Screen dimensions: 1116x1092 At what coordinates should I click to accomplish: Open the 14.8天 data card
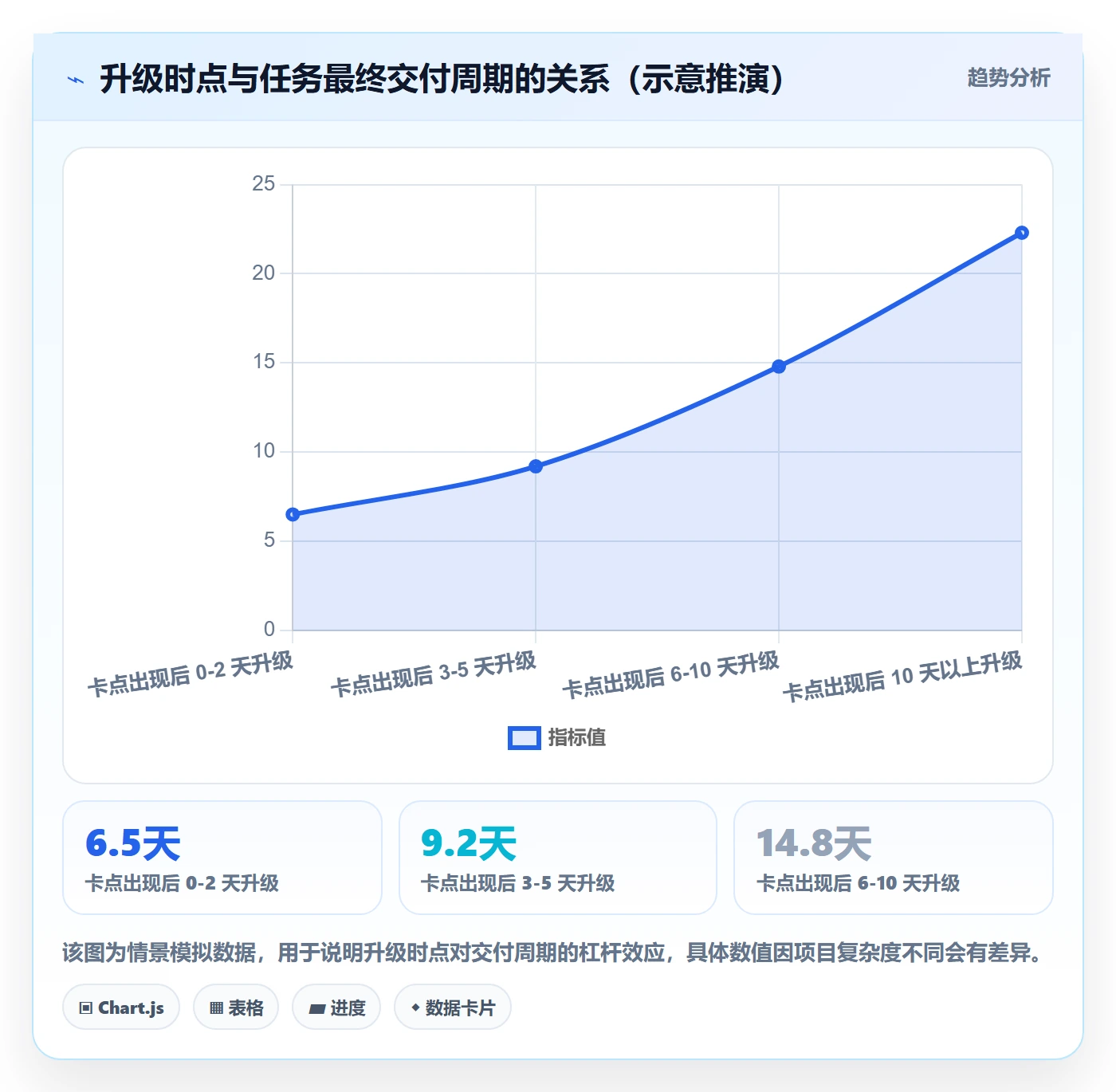(894, 858)
